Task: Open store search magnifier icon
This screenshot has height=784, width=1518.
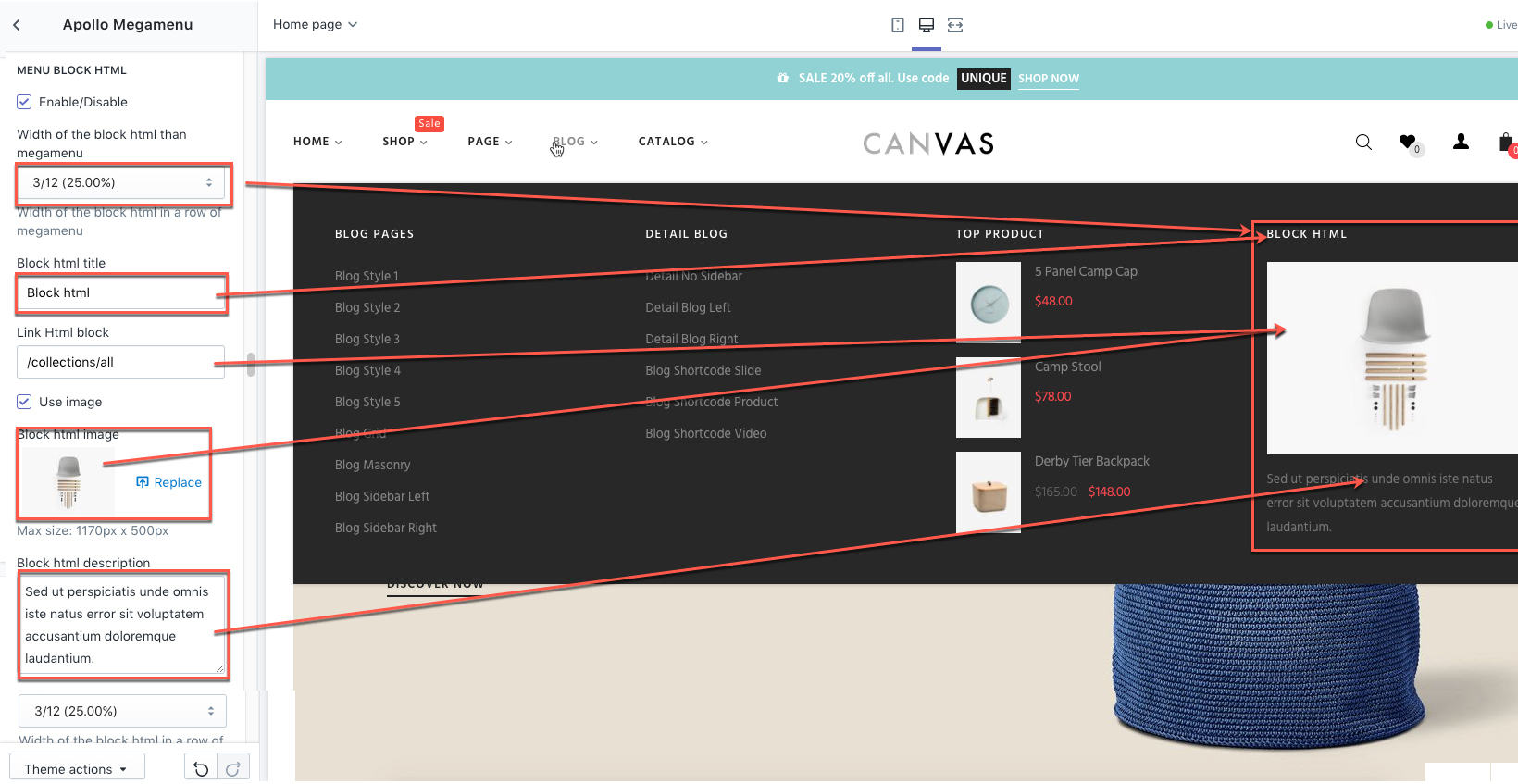Action: [1363, 142]
